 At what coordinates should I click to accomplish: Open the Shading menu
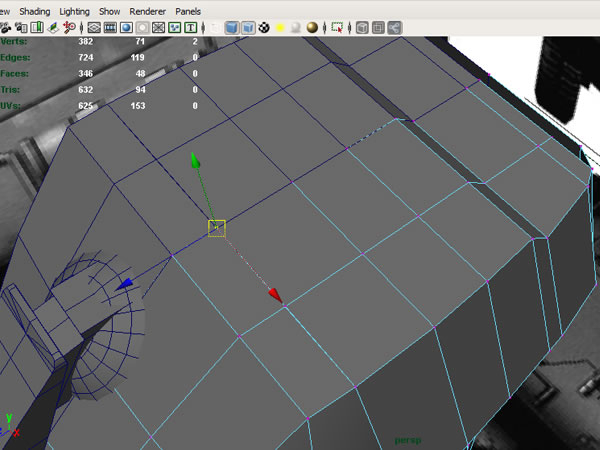pyautogui.click(x=34, y=10)
